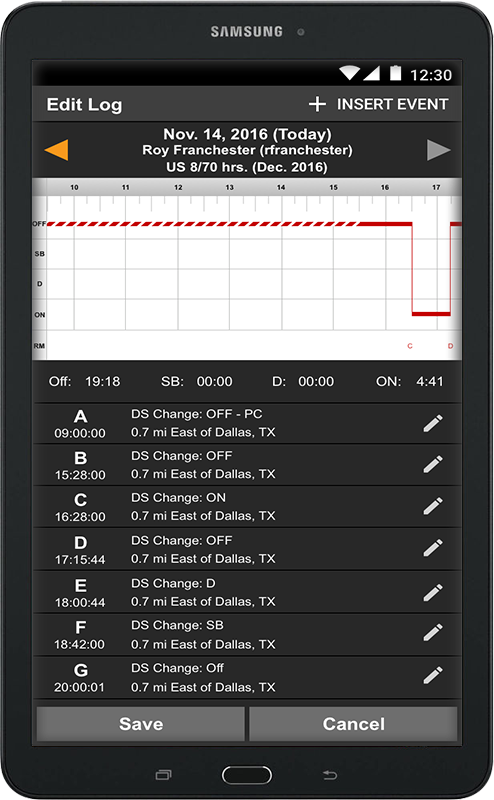Go to next day with gray arrow
This screenshot has width=494, height=800.
point(438,150)
